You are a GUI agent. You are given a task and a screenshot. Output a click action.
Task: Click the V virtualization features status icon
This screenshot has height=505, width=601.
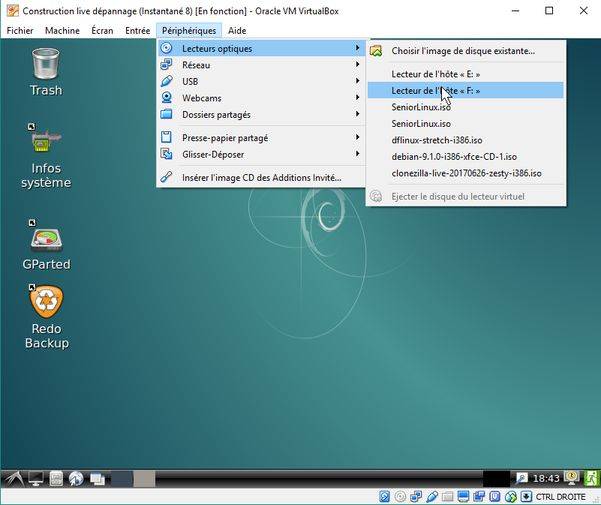click(x=494, y=497)
